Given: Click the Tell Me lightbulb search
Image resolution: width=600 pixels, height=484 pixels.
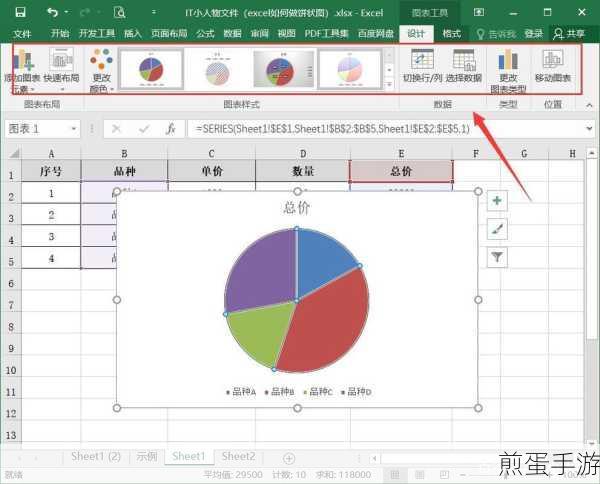Looking at the screenshot, I should click(x=496, y=34).
